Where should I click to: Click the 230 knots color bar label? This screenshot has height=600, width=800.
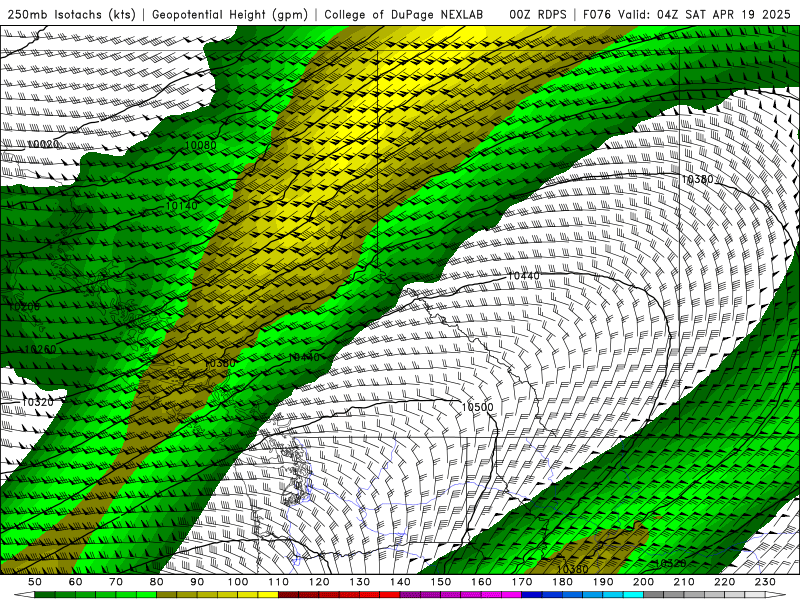click(765, 582)
